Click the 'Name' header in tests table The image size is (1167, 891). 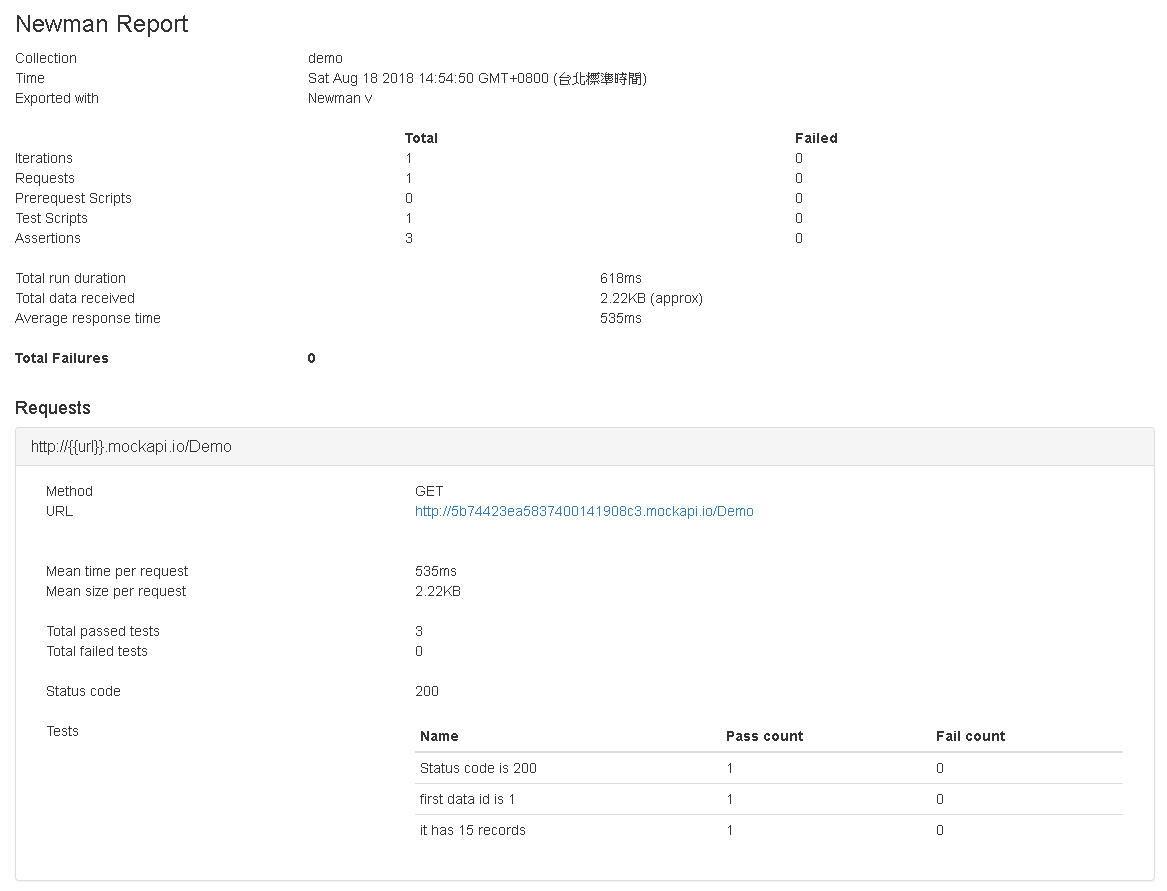click(439, 736)
